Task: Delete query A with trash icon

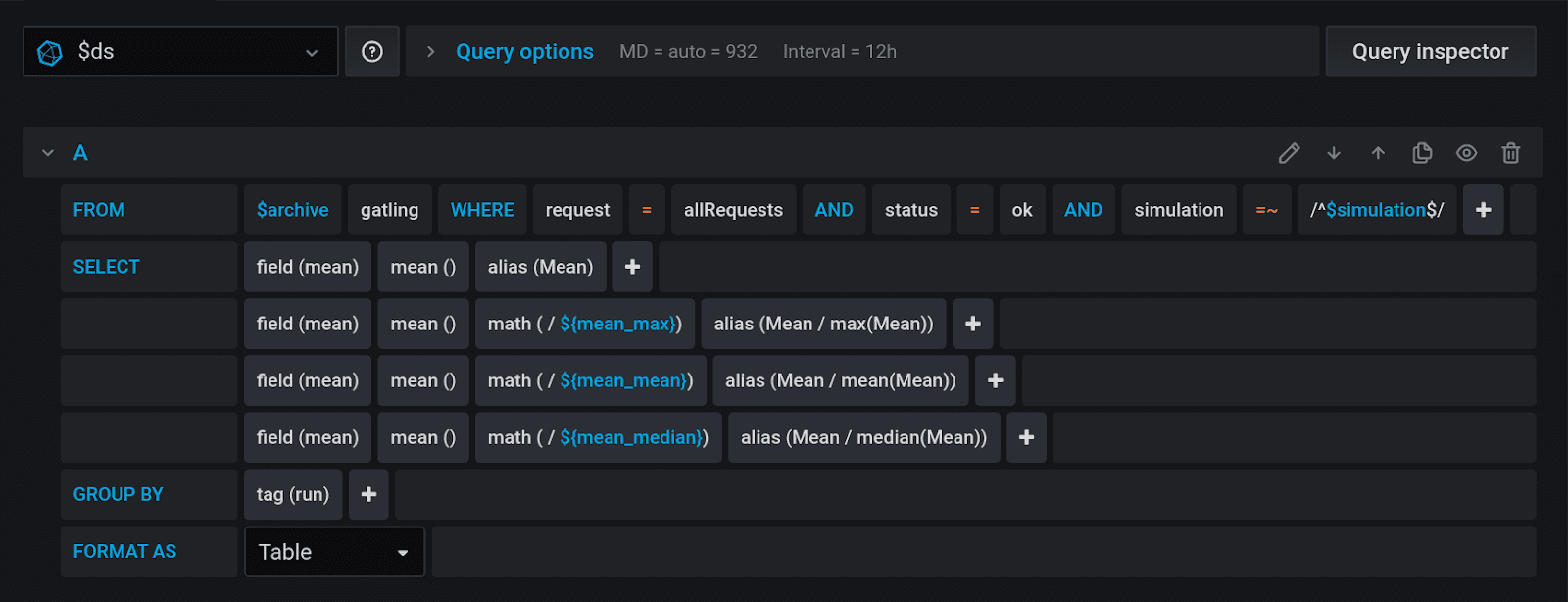Action: click(1510, 153)
